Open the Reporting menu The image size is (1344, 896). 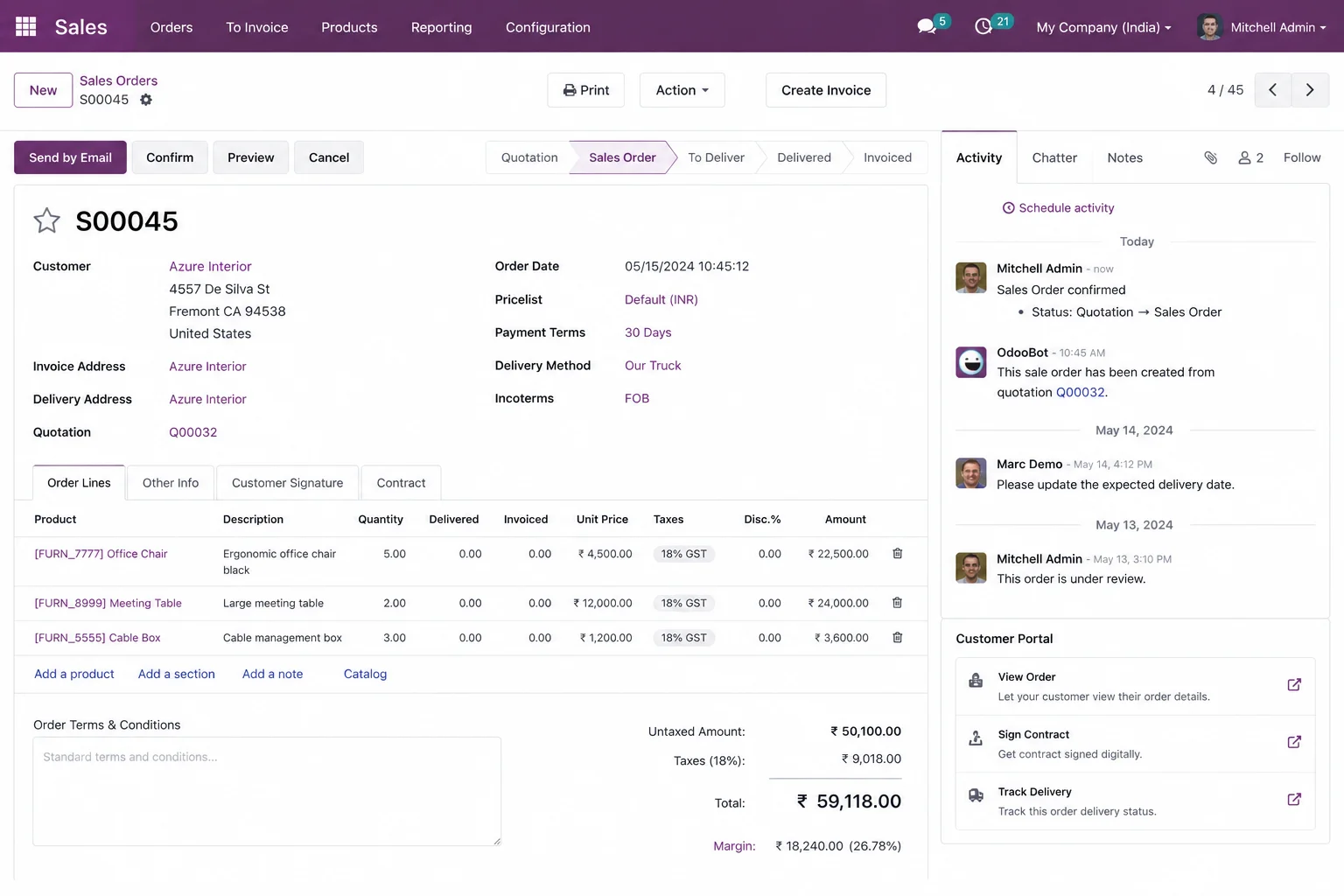click(x=441, y=27)
